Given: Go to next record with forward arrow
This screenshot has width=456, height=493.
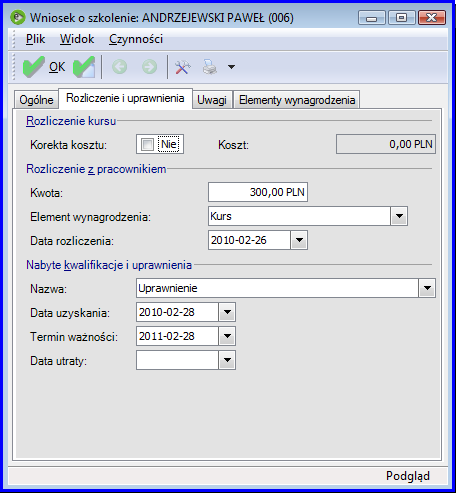Looking at the screenshot, I should click(149, 67).
